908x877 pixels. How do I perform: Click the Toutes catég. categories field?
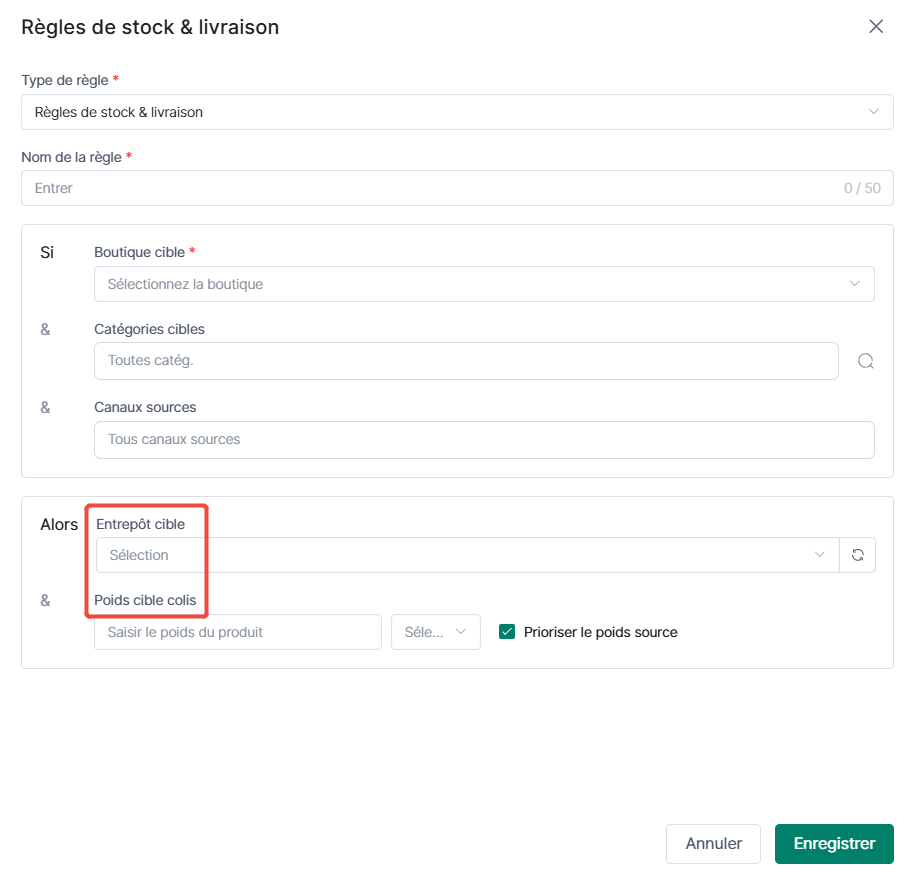pos(466,361)
